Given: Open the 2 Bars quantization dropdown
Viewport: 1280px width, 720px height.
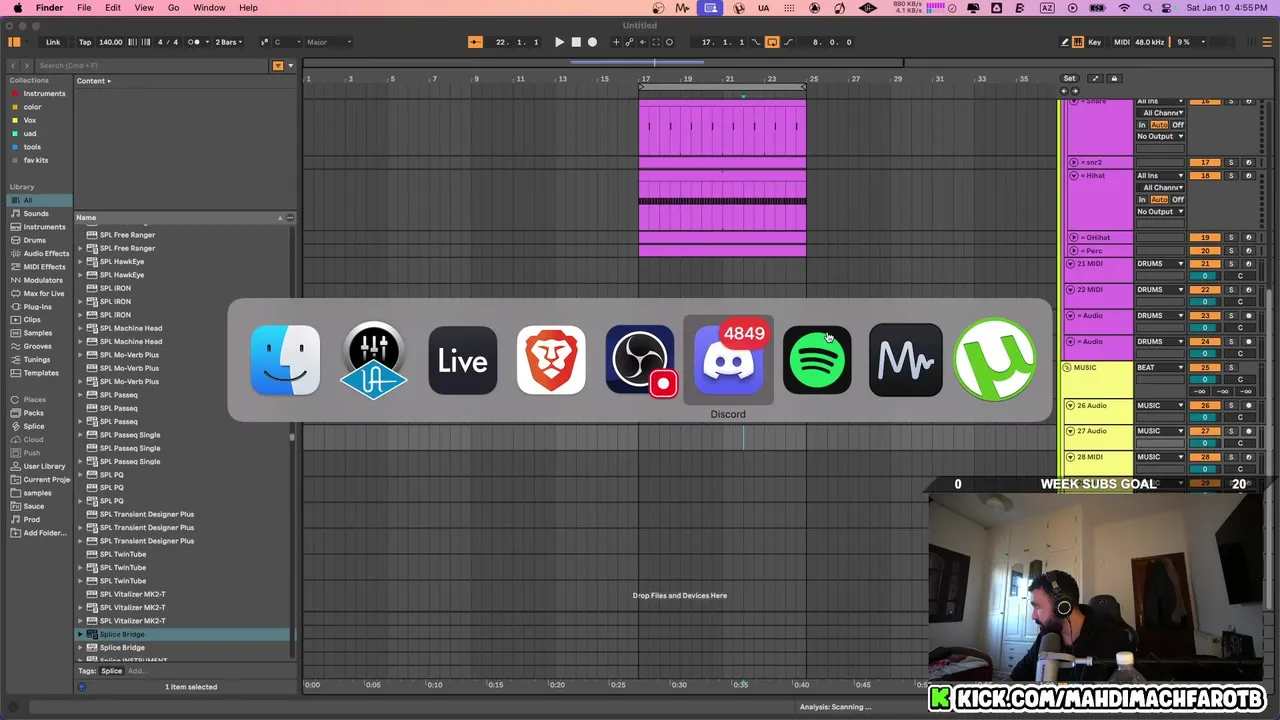Looking at the screenshot, I should [x=228, y=42].
